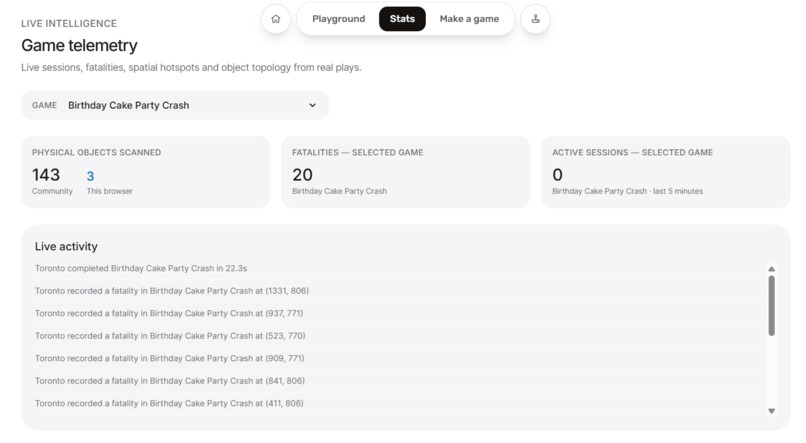Click the 'Live sessions, fatalities, spatial hotspots' subtitle
Screen dimensions: 806x443
click(191, 67)
